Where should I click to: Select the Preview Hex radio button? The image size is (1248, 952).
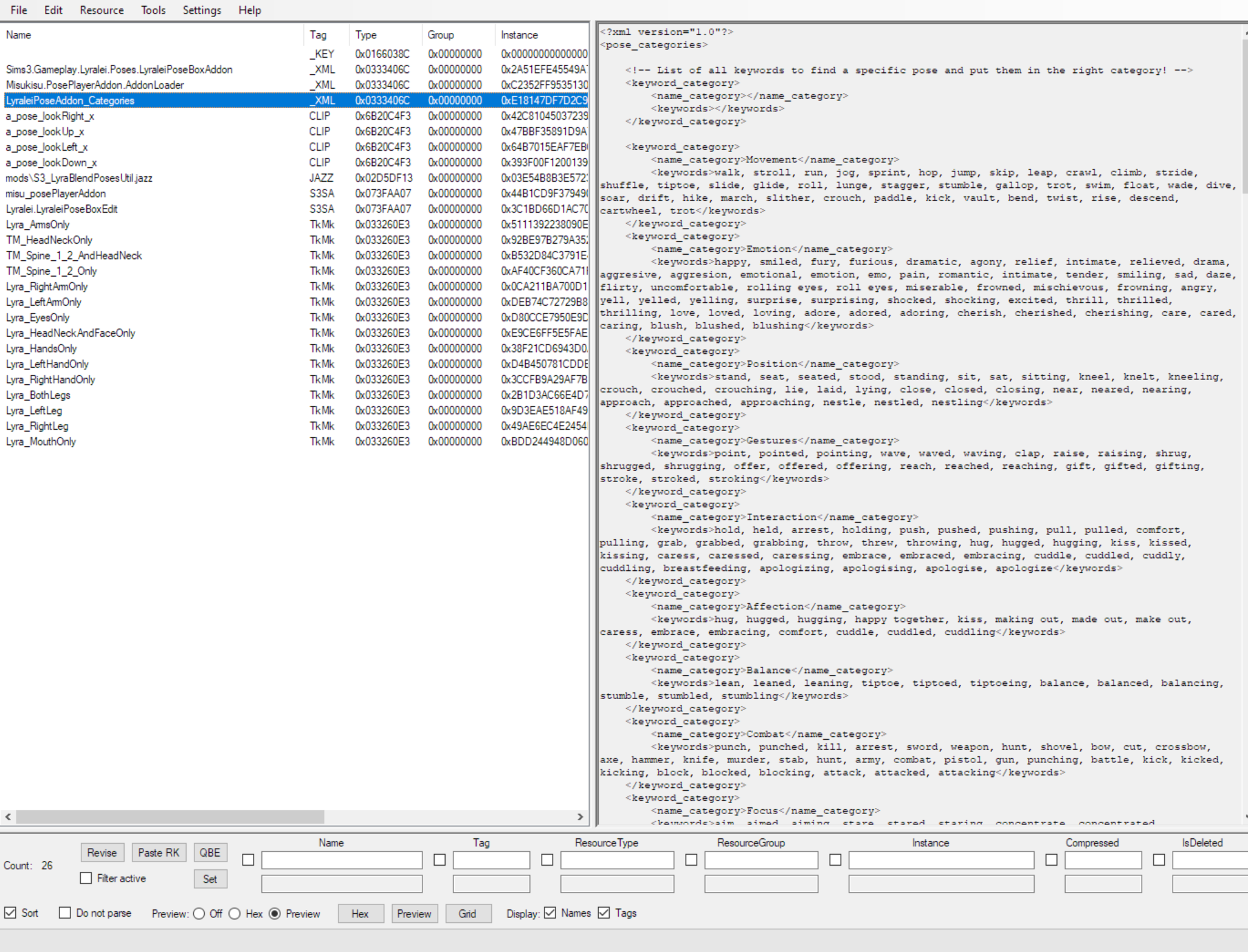[x=235, y=914]
